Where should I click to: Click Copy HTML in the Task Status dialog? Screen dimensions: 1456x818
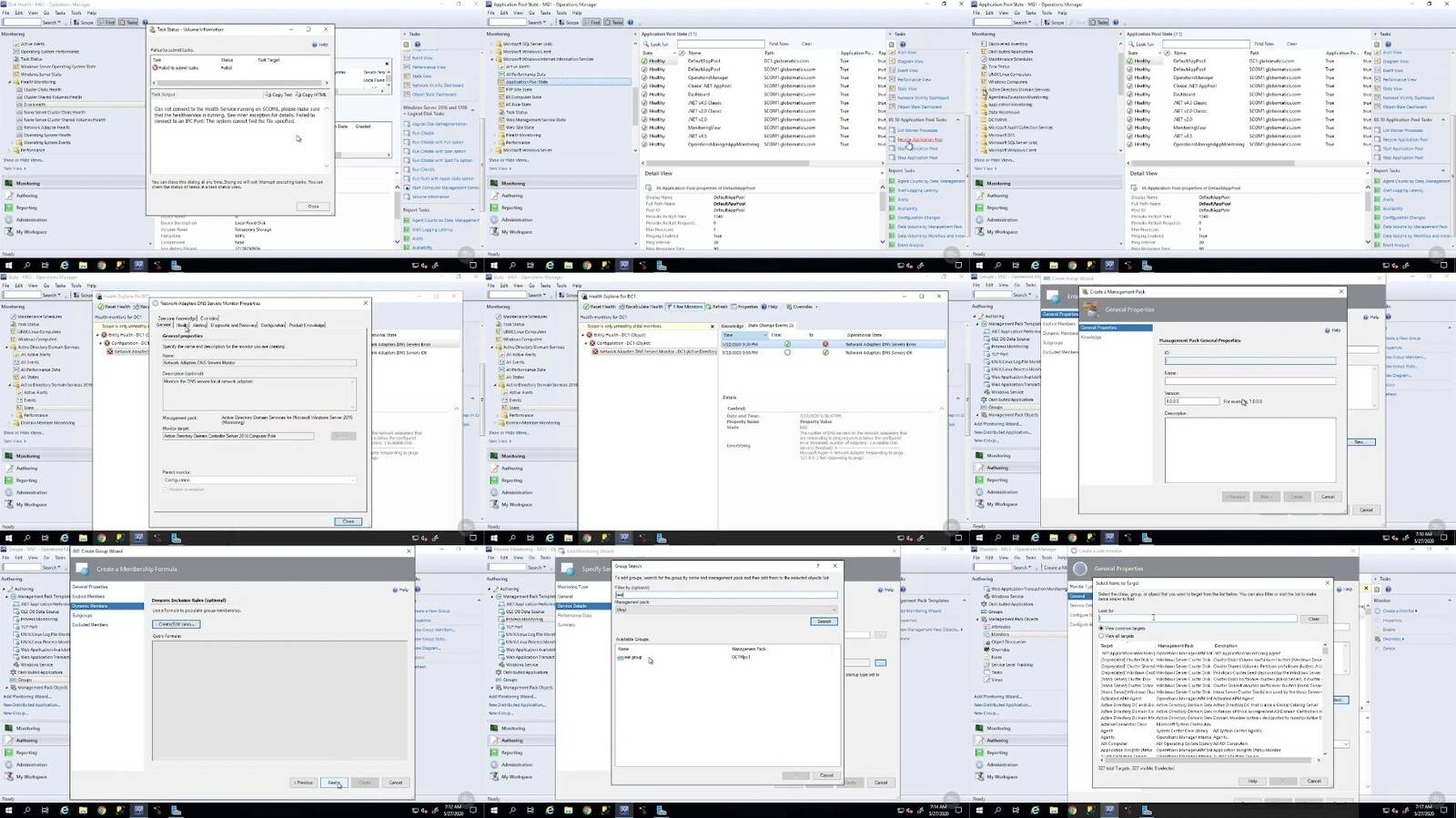pos(313,95)
